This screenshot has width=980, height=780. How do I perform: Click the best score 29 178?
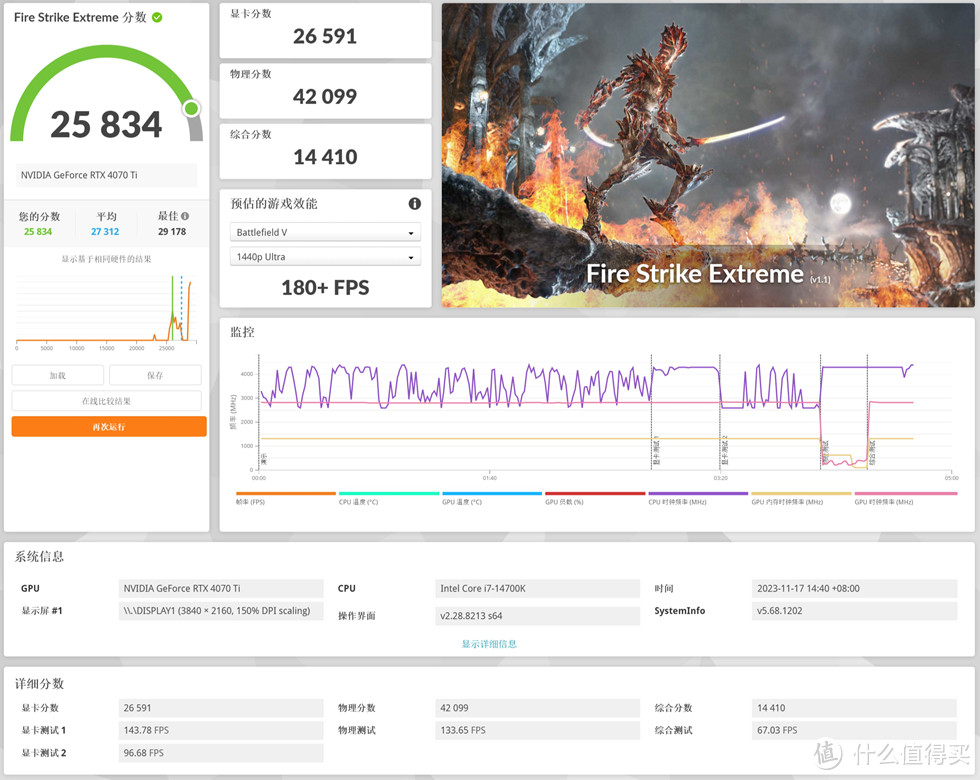172,232
